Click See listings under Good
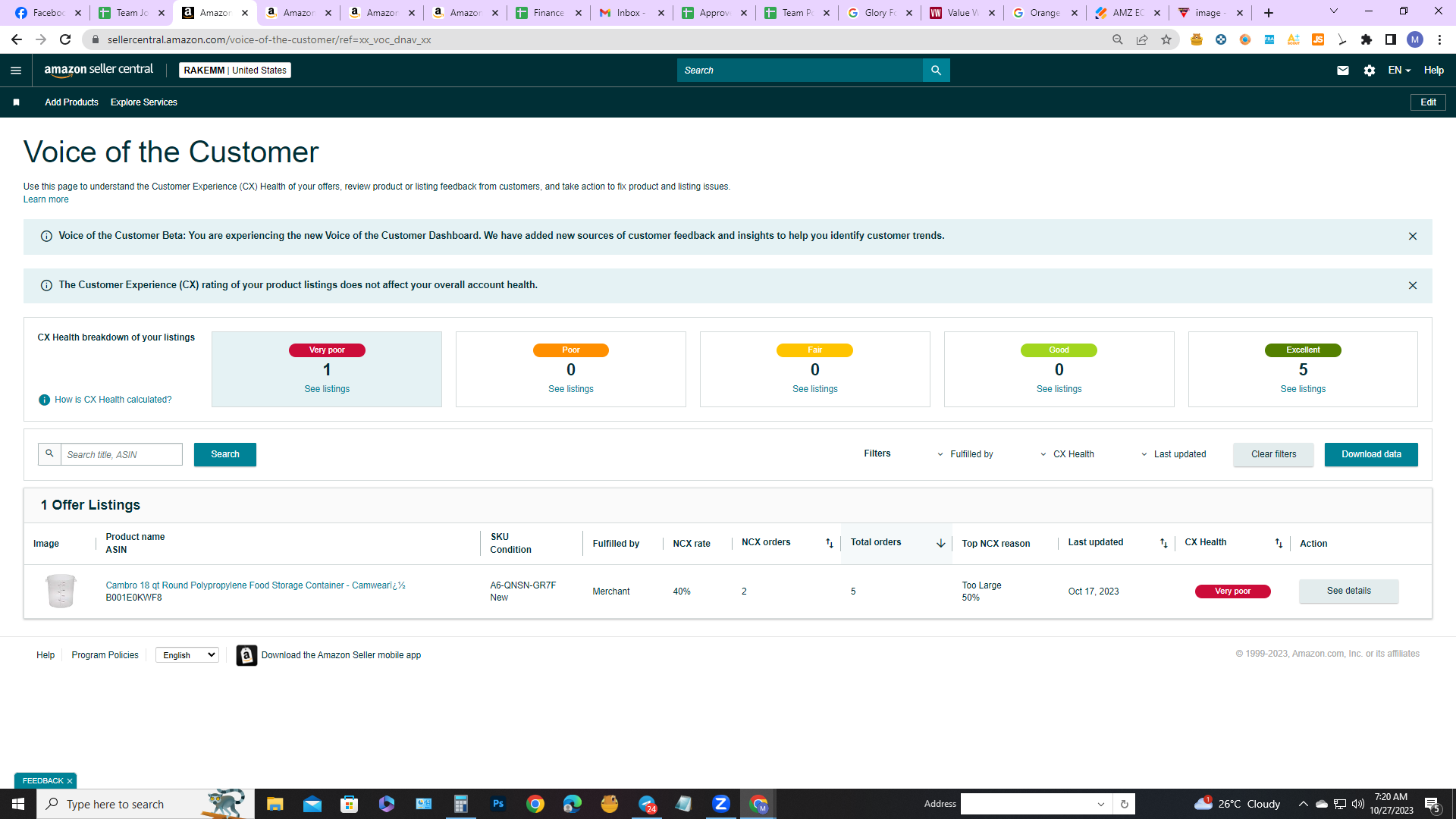This screenshot has width=1456, height=819. [x=1059, y=389]
